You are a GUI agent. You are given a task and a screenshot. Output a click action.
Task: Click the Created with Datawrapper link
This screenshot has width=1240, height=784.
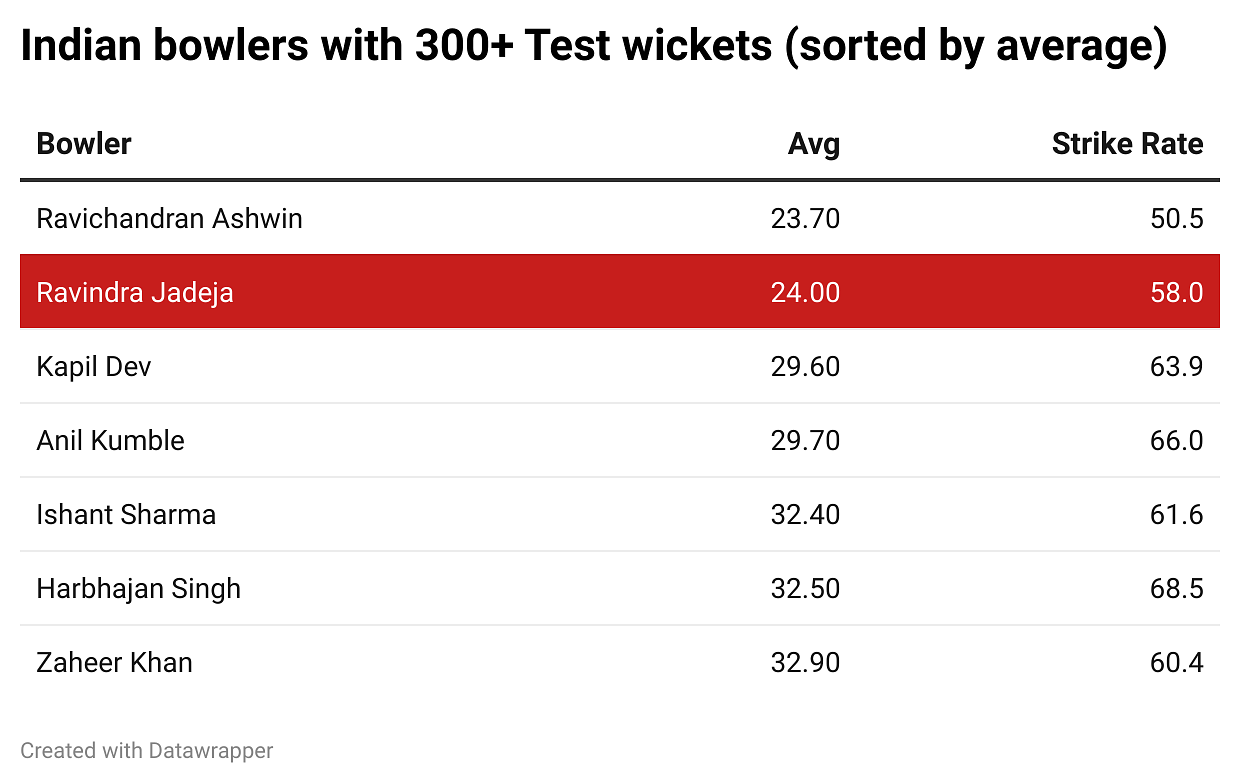point(146,750)
